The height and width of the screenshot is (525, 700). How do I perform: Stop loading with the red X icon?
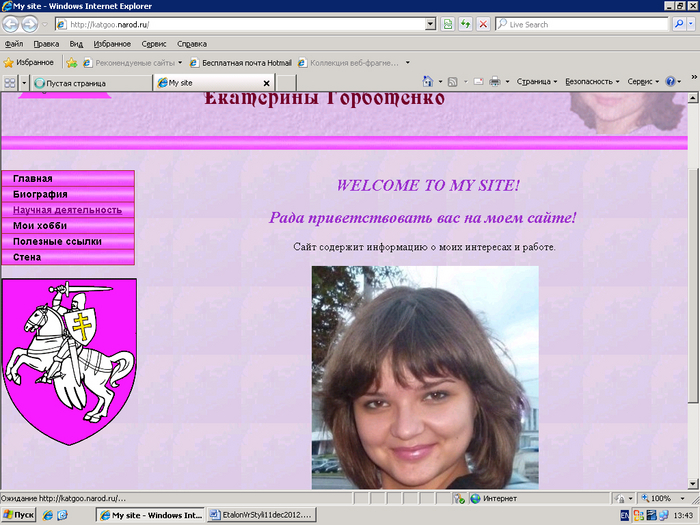(x=483, y=25)
